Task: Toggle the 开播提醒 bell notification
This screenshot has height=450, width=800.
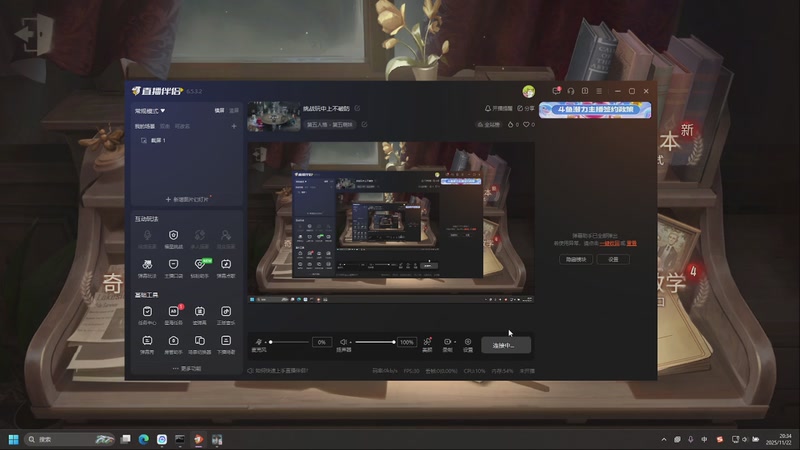Action: click(498, 108)
